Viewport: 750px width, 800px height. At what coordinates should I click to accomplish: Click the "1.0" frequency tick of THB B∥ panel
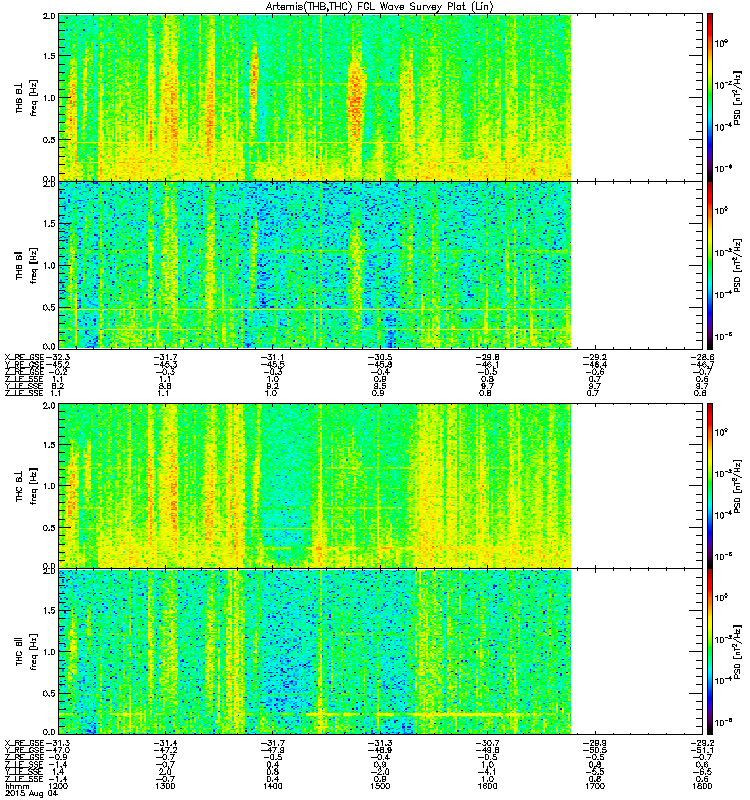(x=49, y=266)
